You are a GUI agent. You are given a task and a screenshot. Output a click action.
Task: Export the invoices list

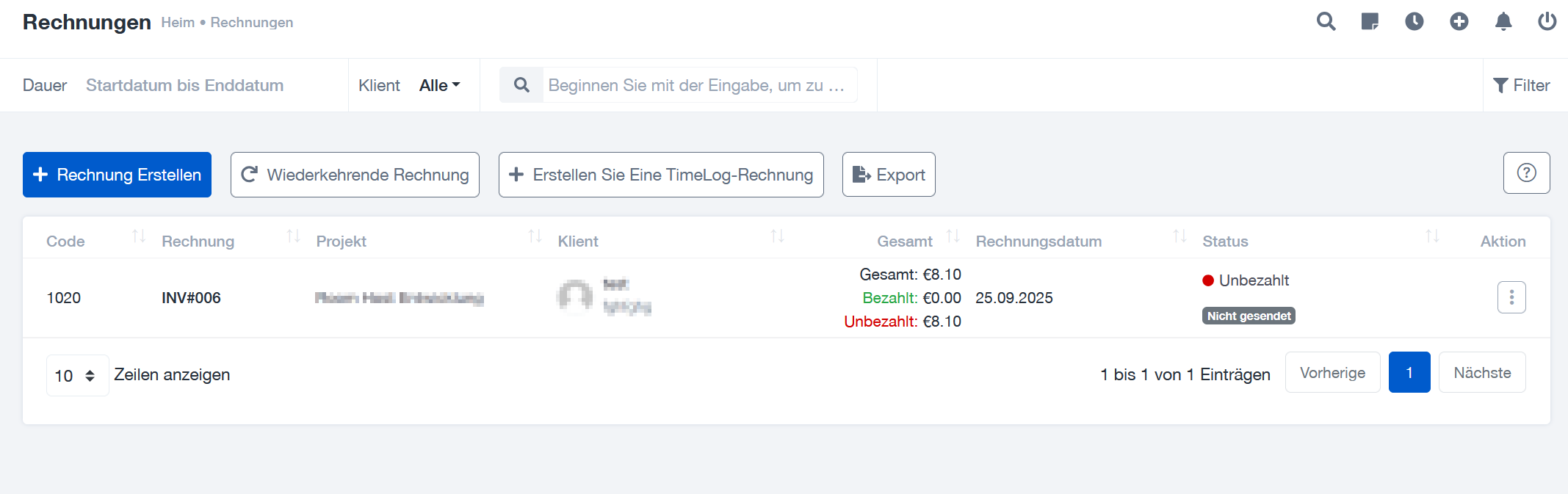pyautogui.click(x=889, y=175)
